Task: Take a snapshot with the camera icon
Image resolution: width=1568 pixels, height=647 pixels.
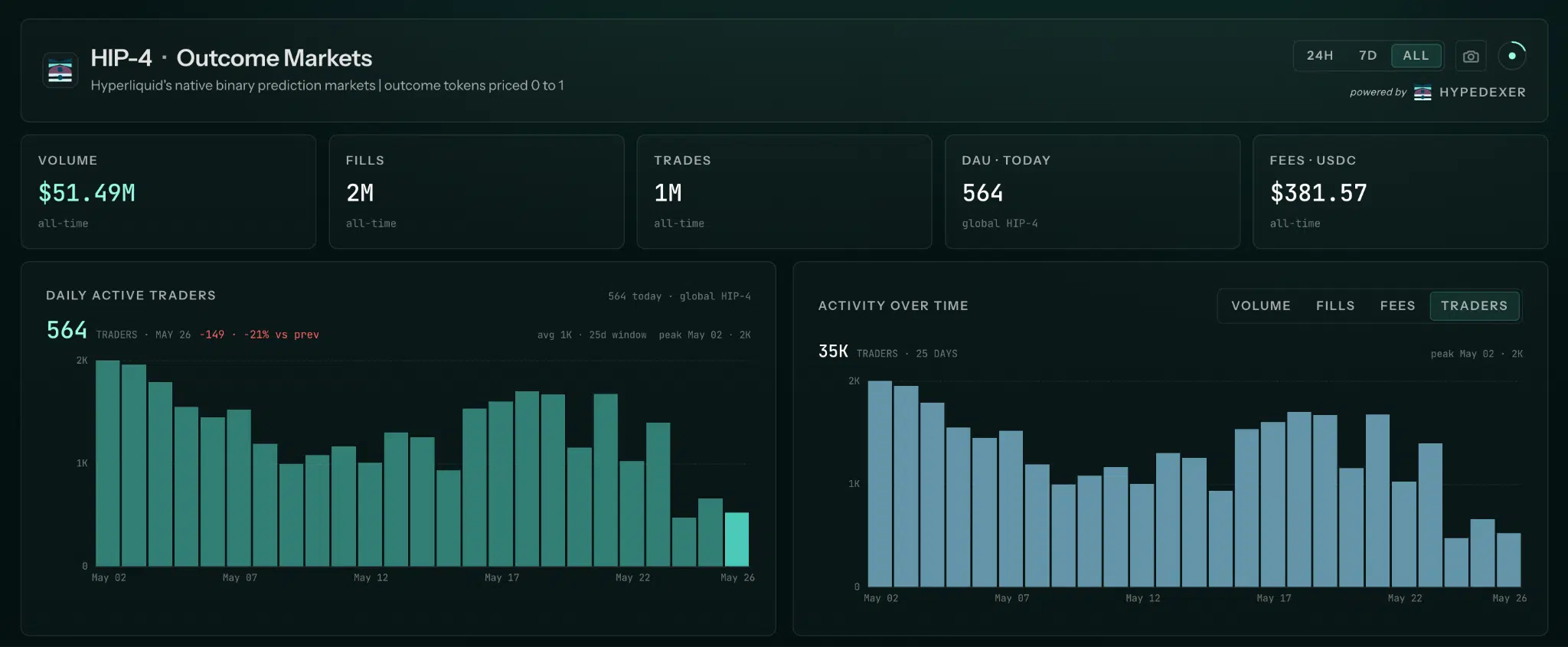Action: [1471, 56]
